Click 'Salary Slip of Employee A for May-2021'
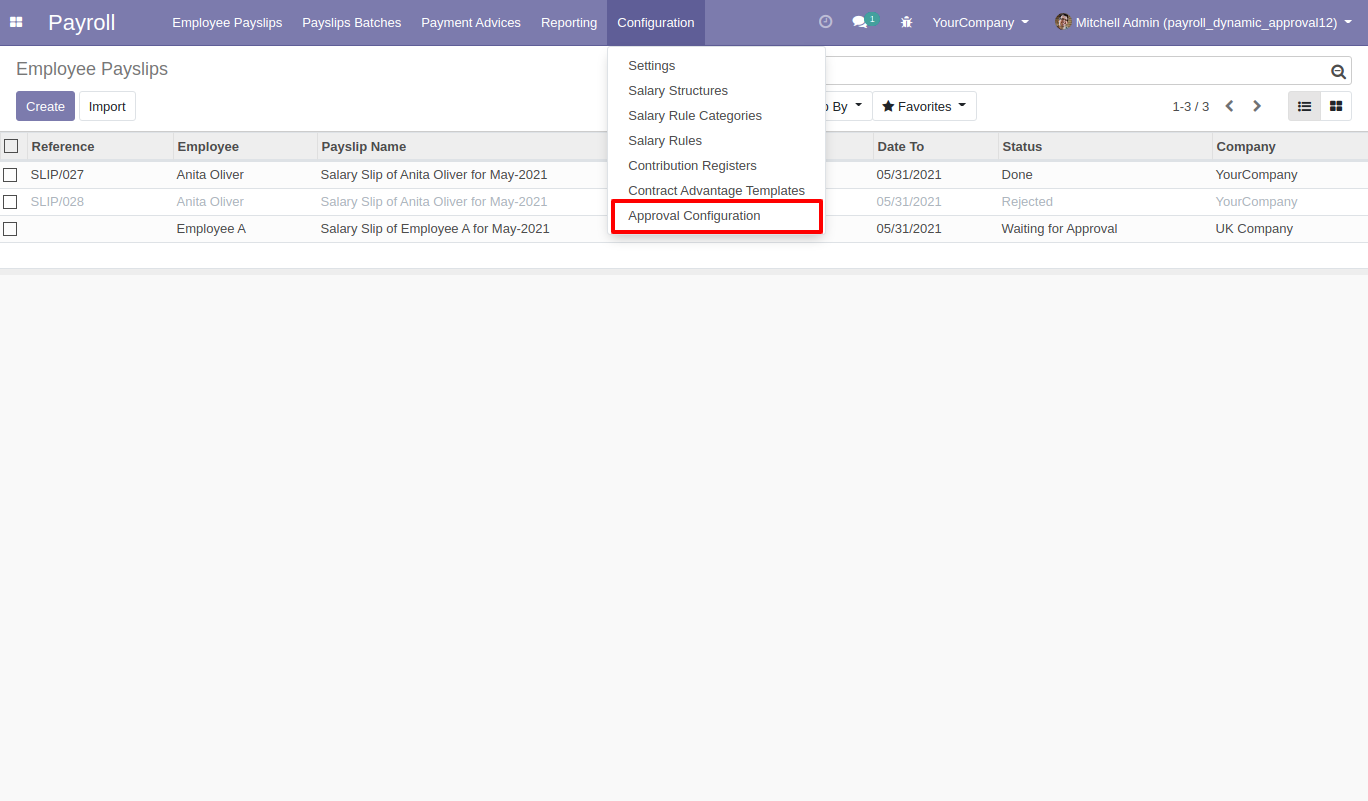Screen dimensions: 1368x801 [x=435, y=229]
